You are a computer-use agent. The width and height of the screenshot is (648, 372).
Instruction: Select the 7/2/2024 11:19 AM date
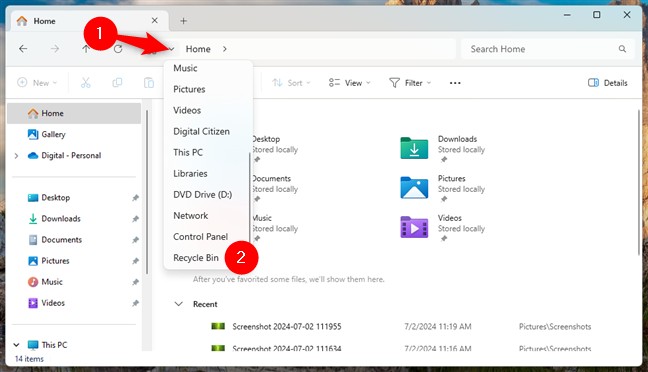[438, 327]
